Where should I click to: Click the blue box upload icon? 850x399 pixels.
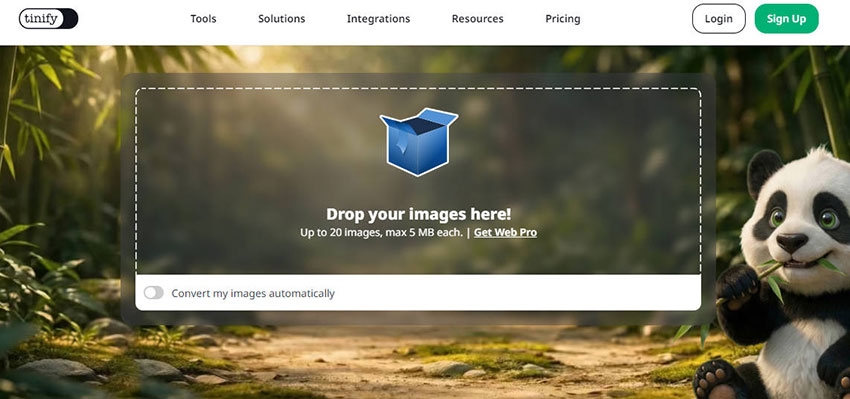tap(419, 142)
